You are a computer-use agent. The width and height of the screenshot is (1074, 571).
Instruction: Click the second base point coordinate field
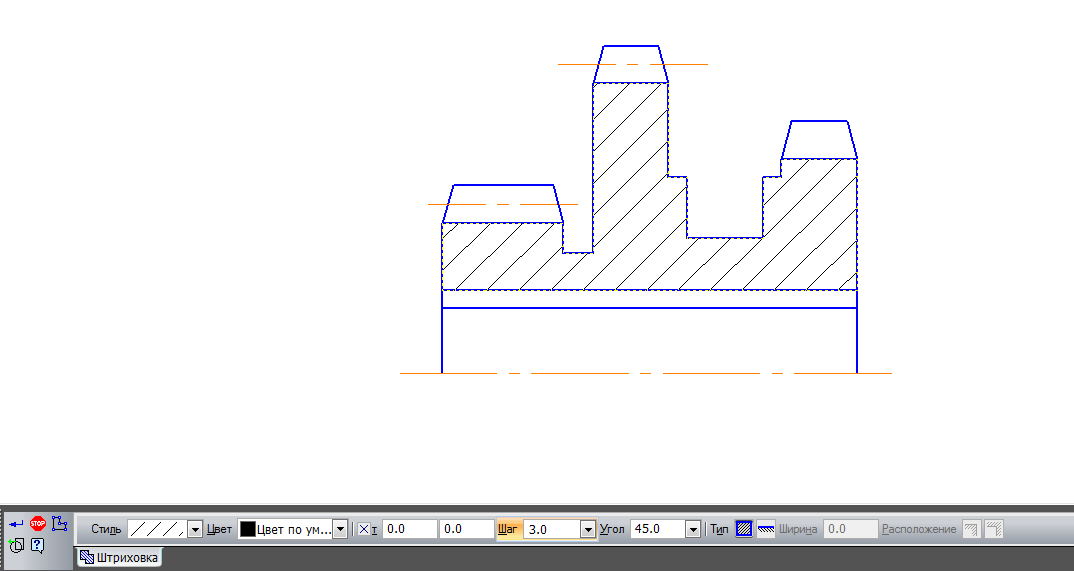[x=466, y=529]
